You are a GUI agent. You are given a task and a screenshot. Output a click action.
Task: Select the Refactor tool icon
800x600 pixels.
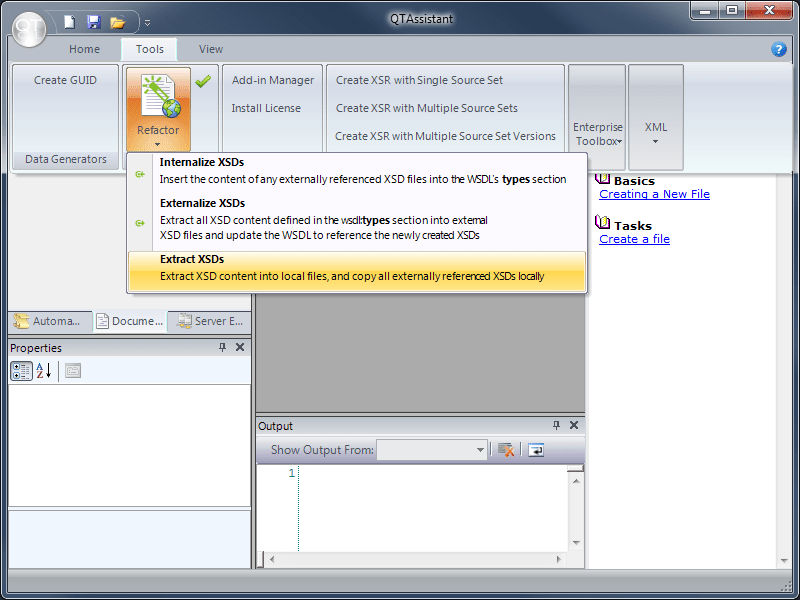click(x=157, y=95)
